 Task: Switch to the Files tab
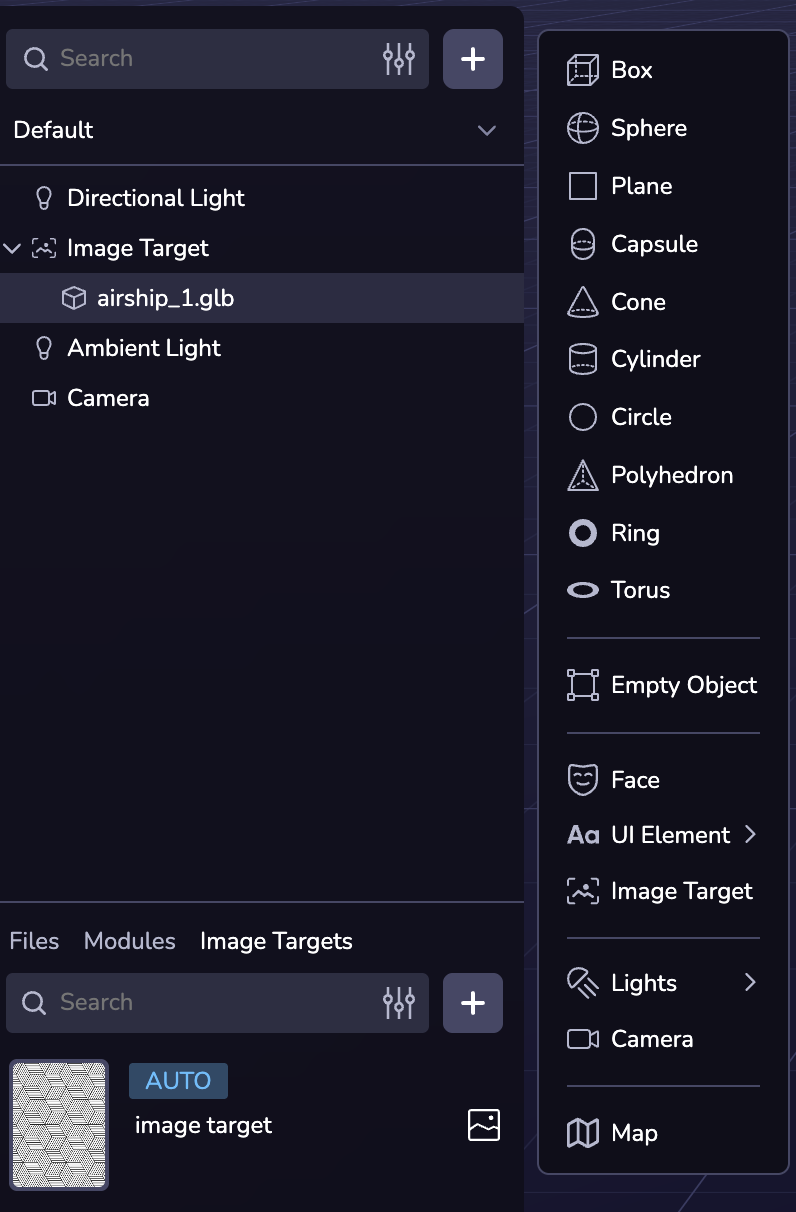point(34,941)
